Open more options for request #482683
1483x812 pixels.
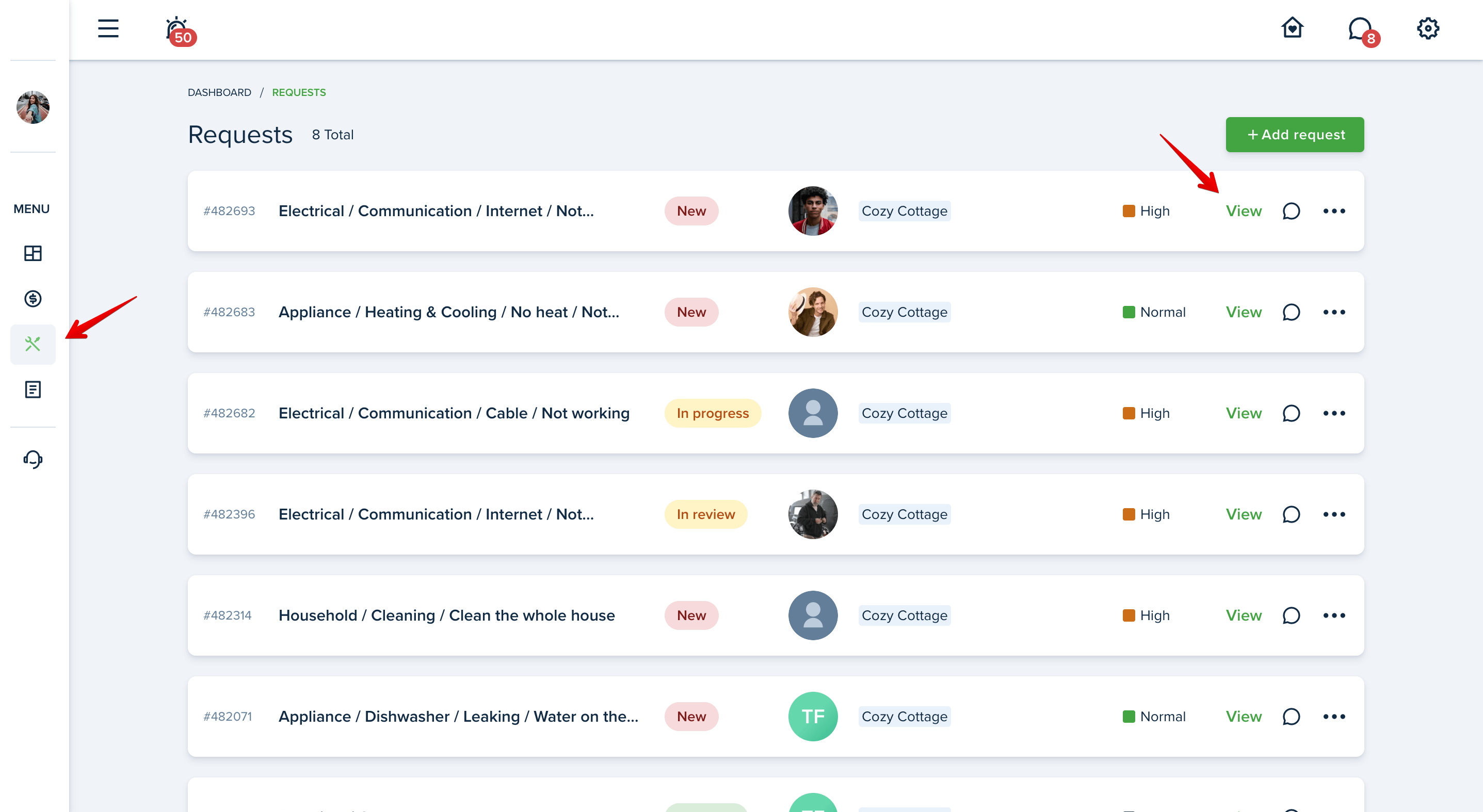[x=1334, y=313]
